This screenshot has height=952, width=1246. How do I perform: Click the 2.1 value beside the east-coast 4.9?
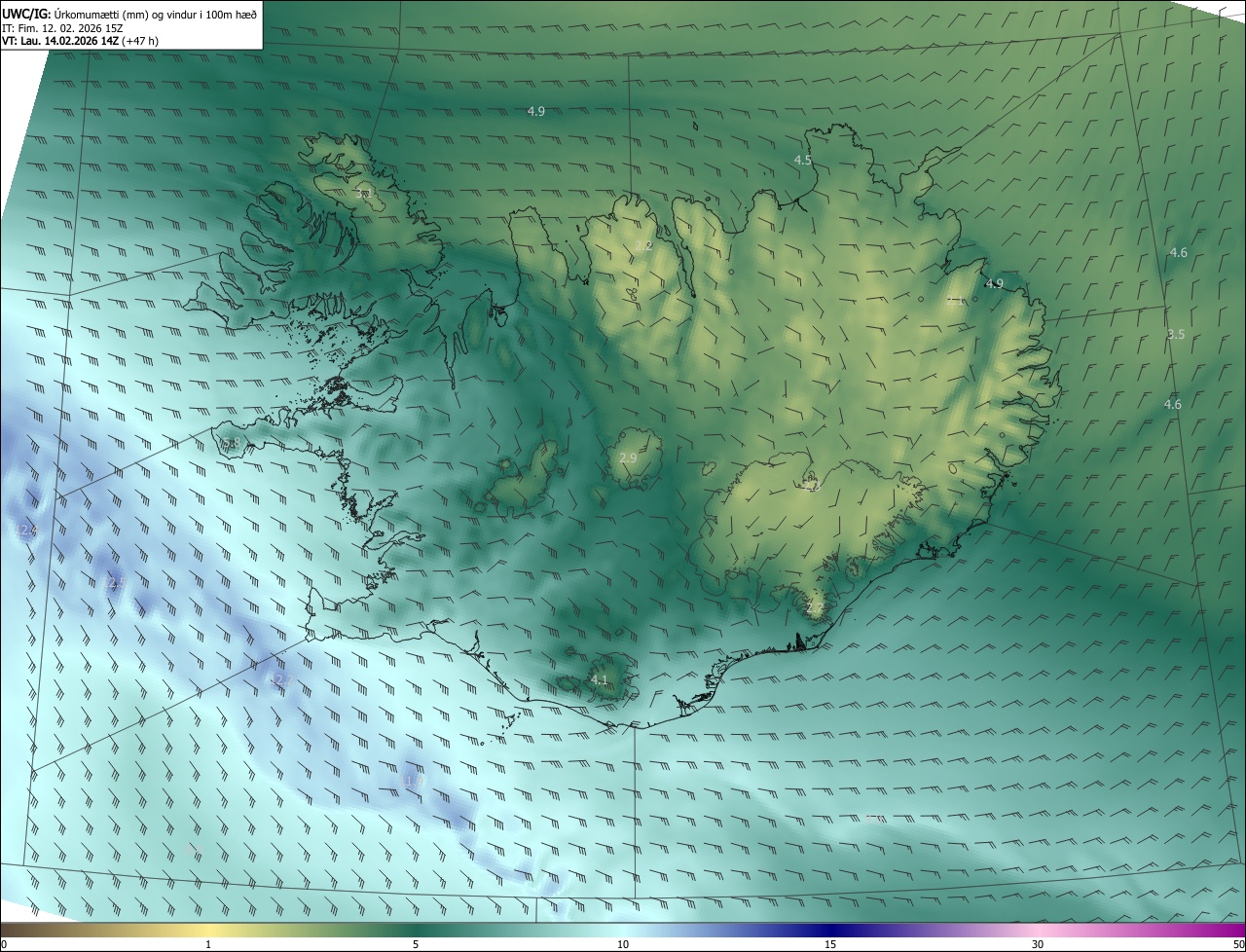[x=956, y=301]
